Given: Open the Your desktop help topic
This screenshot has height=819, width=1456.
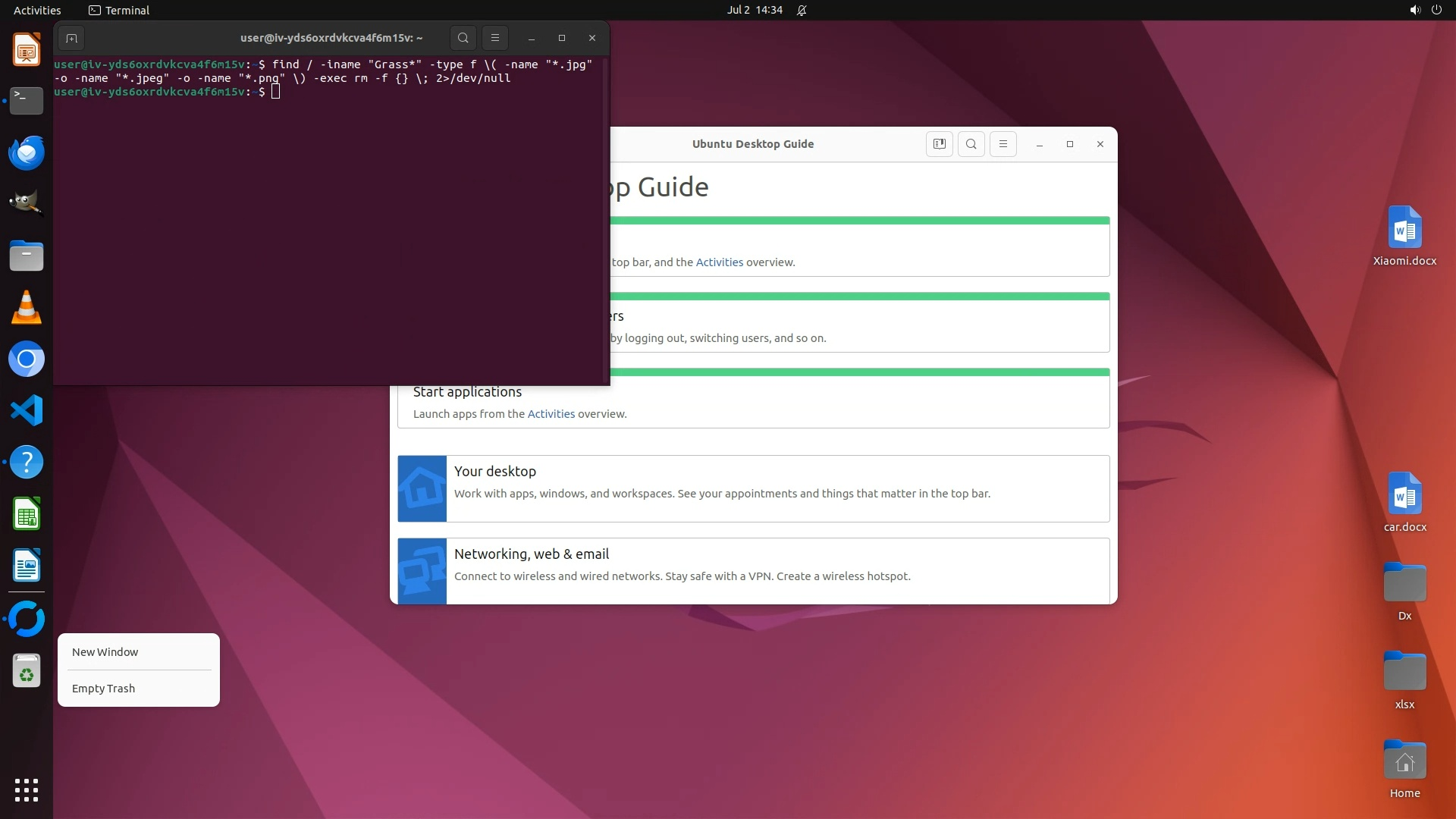Looking at the screenshot, I should click(x=495, y=471).
